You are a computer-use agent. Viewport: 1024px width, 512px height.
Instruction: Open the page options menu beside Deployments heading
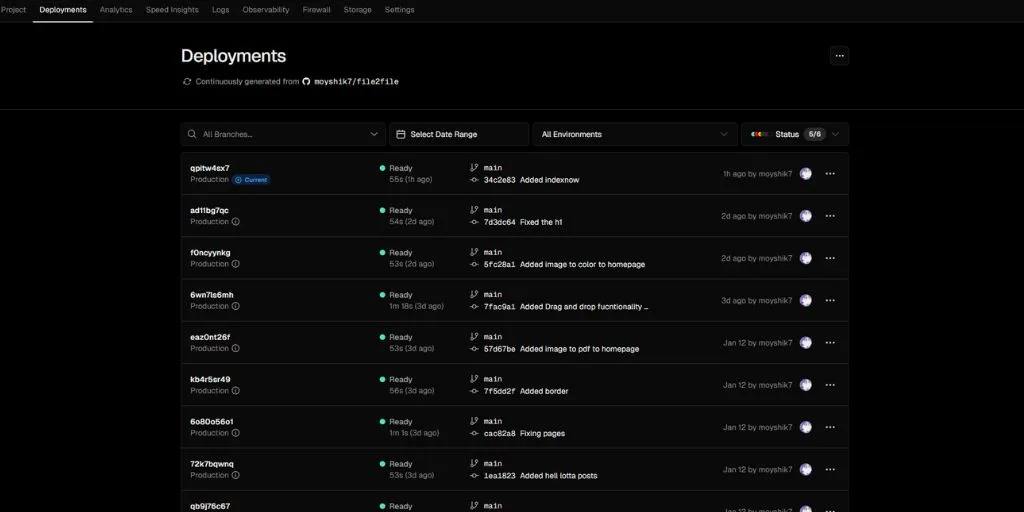click(839, 56)
